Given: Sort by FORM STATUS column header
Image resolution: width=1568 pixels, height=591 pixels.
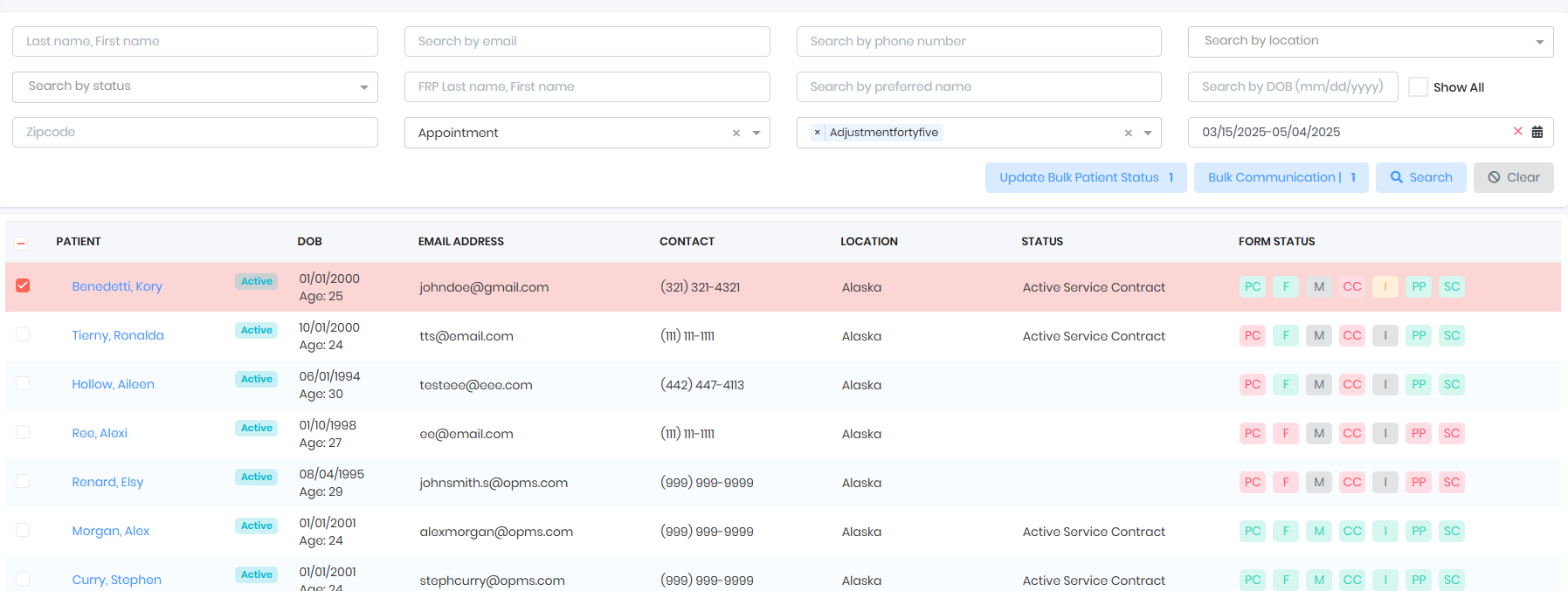Looking at the screenshot, I should click(x=1276, y=242).
